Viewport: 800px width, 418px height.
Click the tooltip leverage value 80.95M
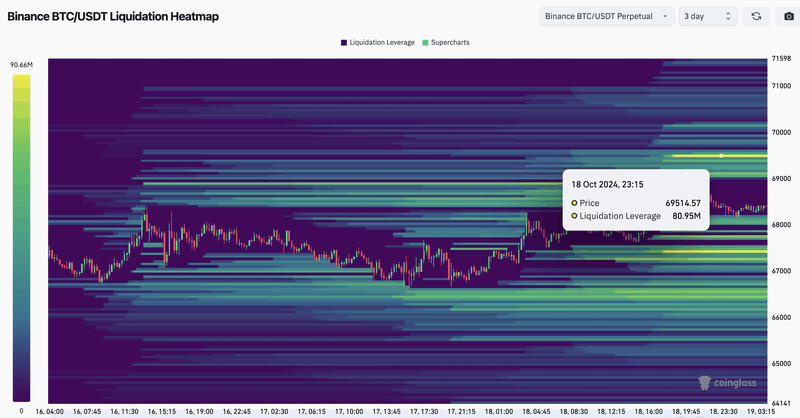click(x=687, y=216)
